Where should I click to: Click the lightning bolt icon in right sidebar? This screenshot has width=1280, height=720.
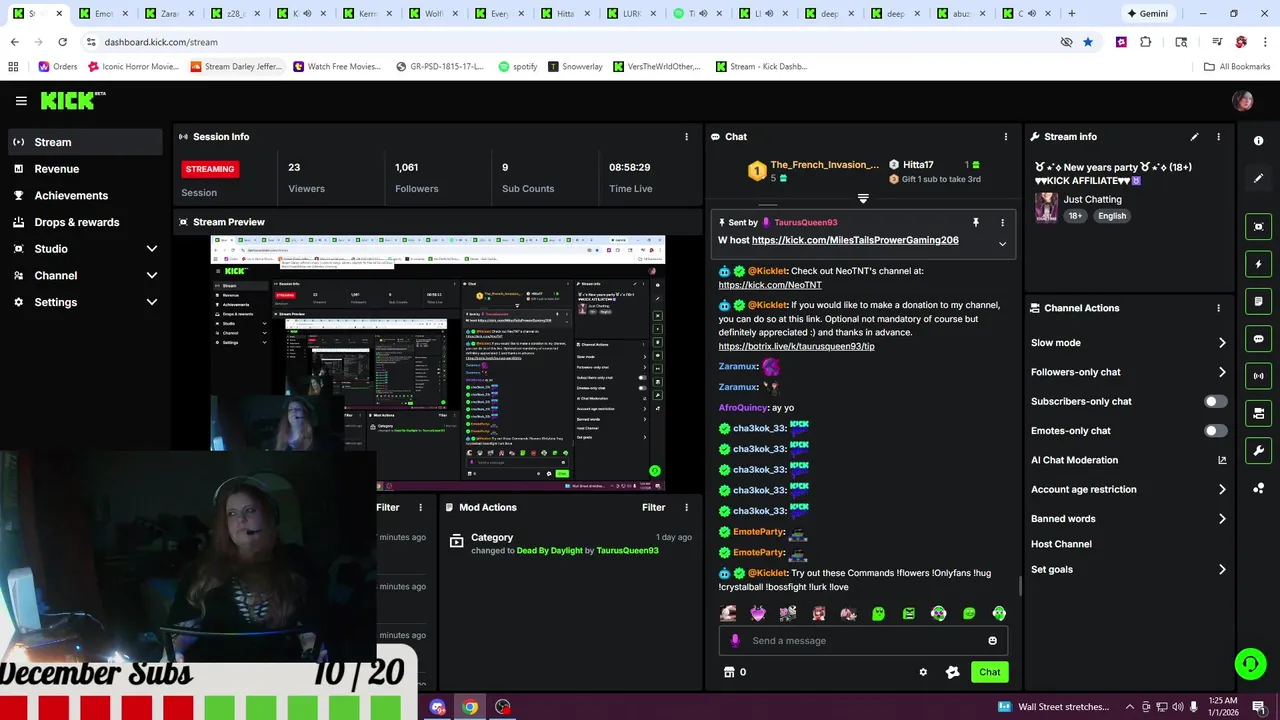[1258, 264]
